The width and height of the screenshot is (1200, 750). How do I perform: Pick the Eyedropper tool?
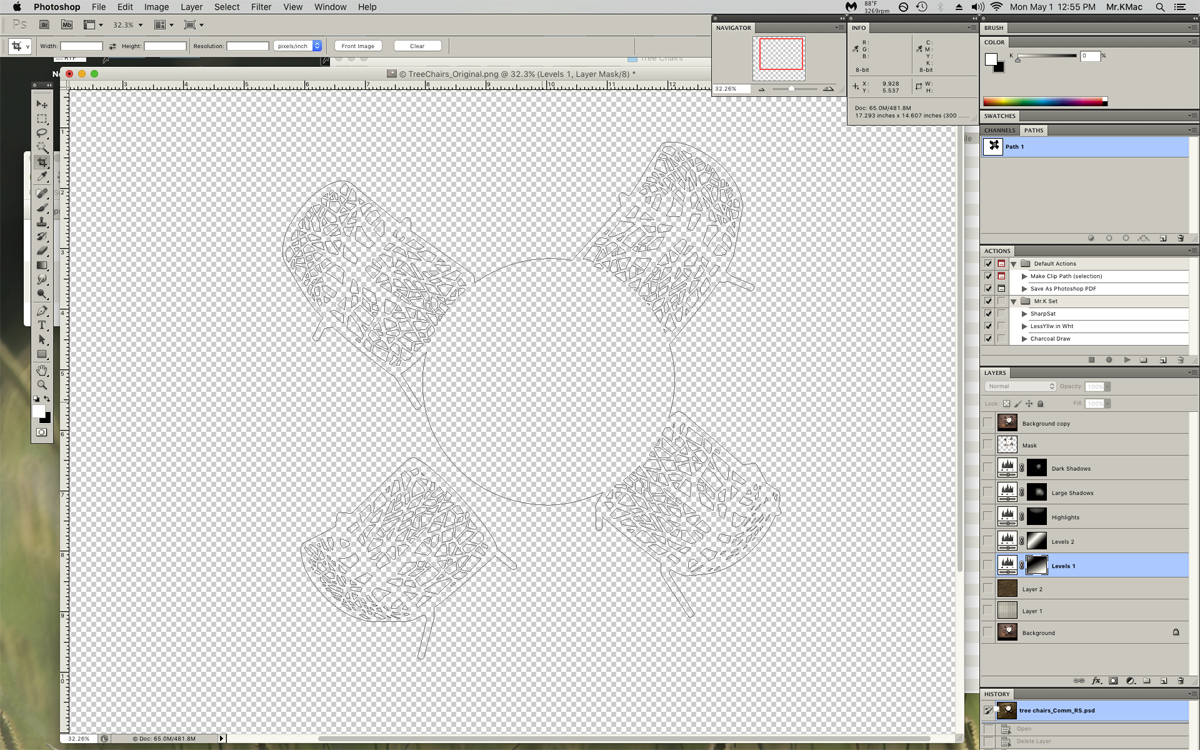coord(42,177)
